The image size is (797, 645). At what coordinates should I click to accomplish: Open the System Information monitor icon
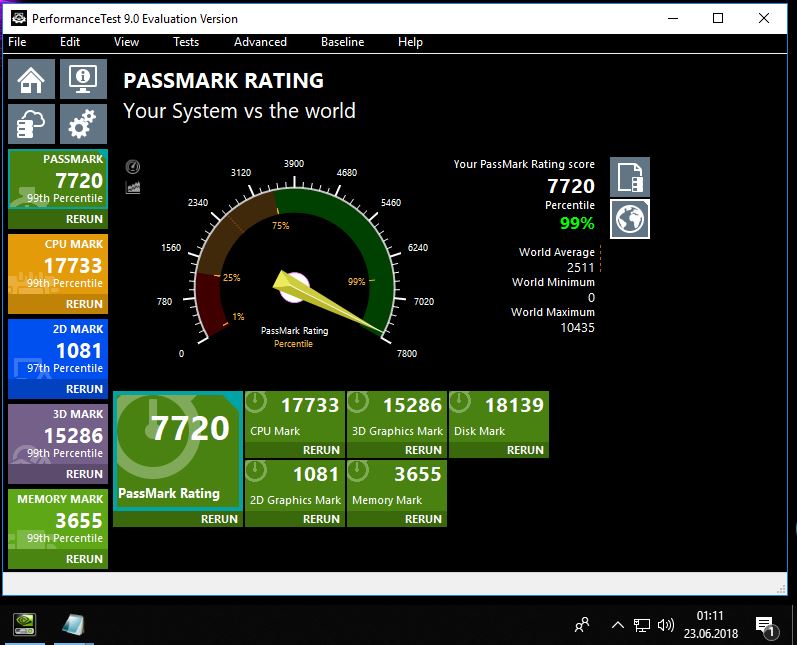point(83,79)
